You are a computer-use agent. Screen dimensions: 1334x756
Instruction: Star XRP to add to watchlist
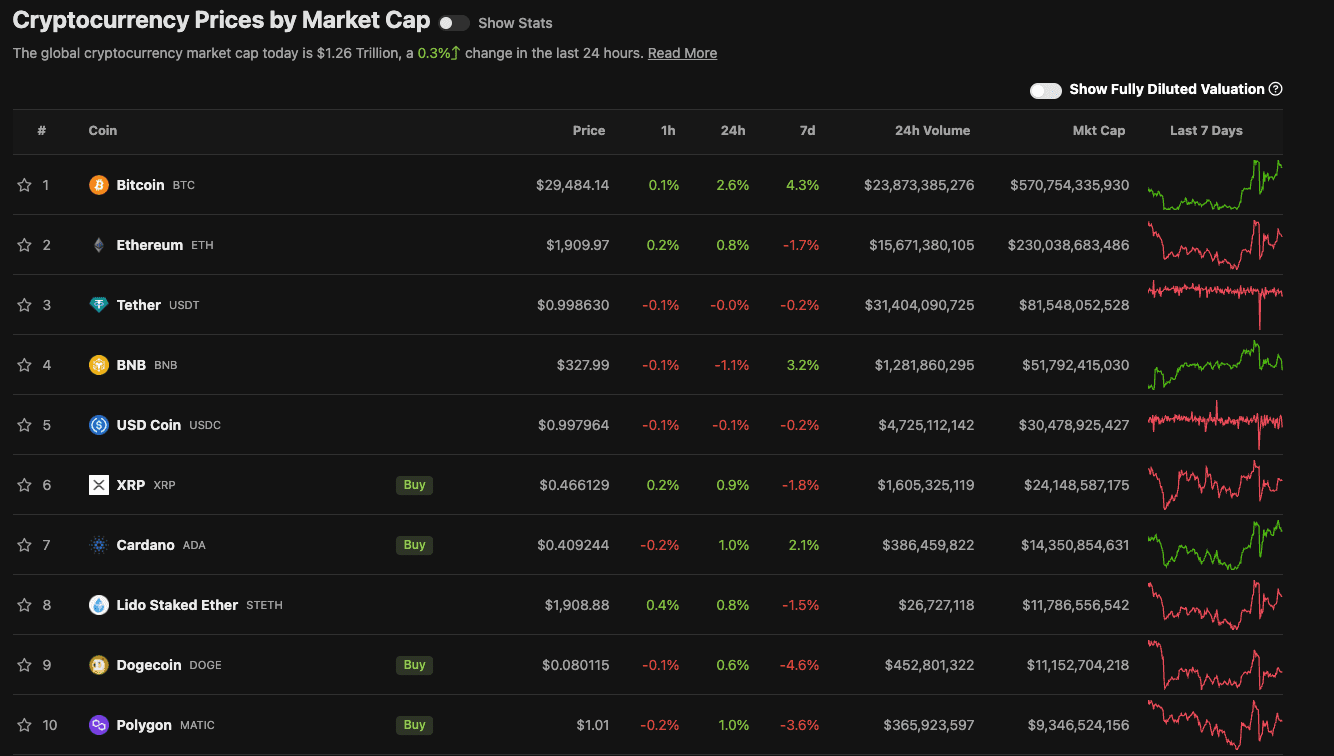[x=24, y=485]
